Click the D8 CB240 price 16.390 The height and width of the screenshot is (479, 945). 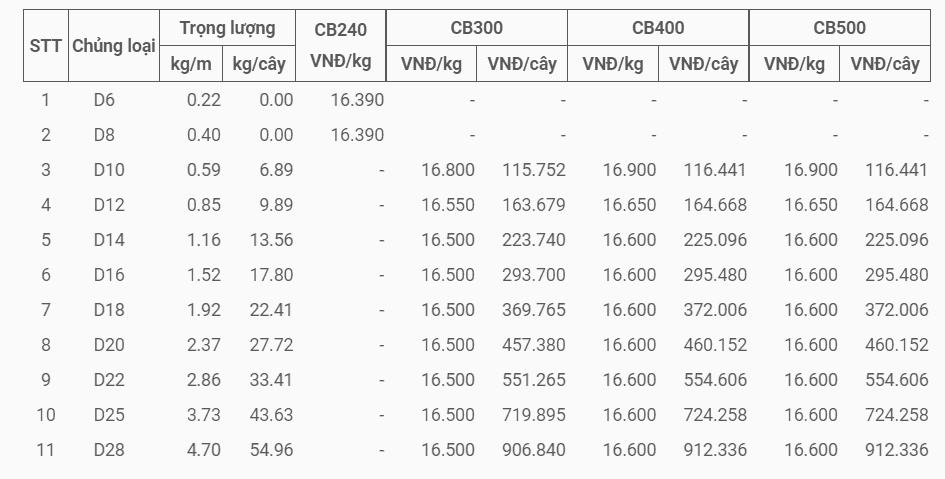tap(357, 135)
